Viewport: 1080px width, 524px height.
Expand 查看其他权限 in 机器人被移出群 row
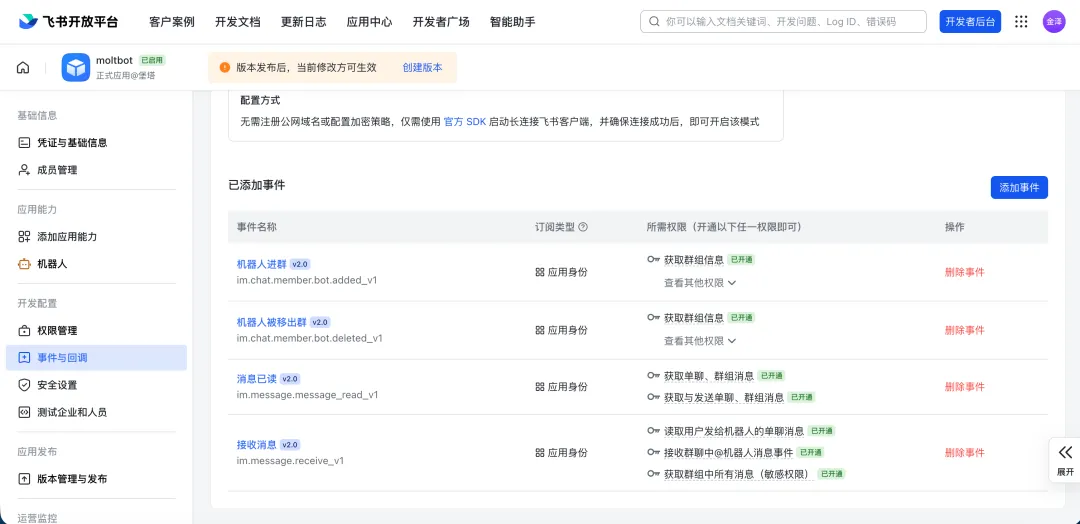pyautogui.click(x=700, y=340)
